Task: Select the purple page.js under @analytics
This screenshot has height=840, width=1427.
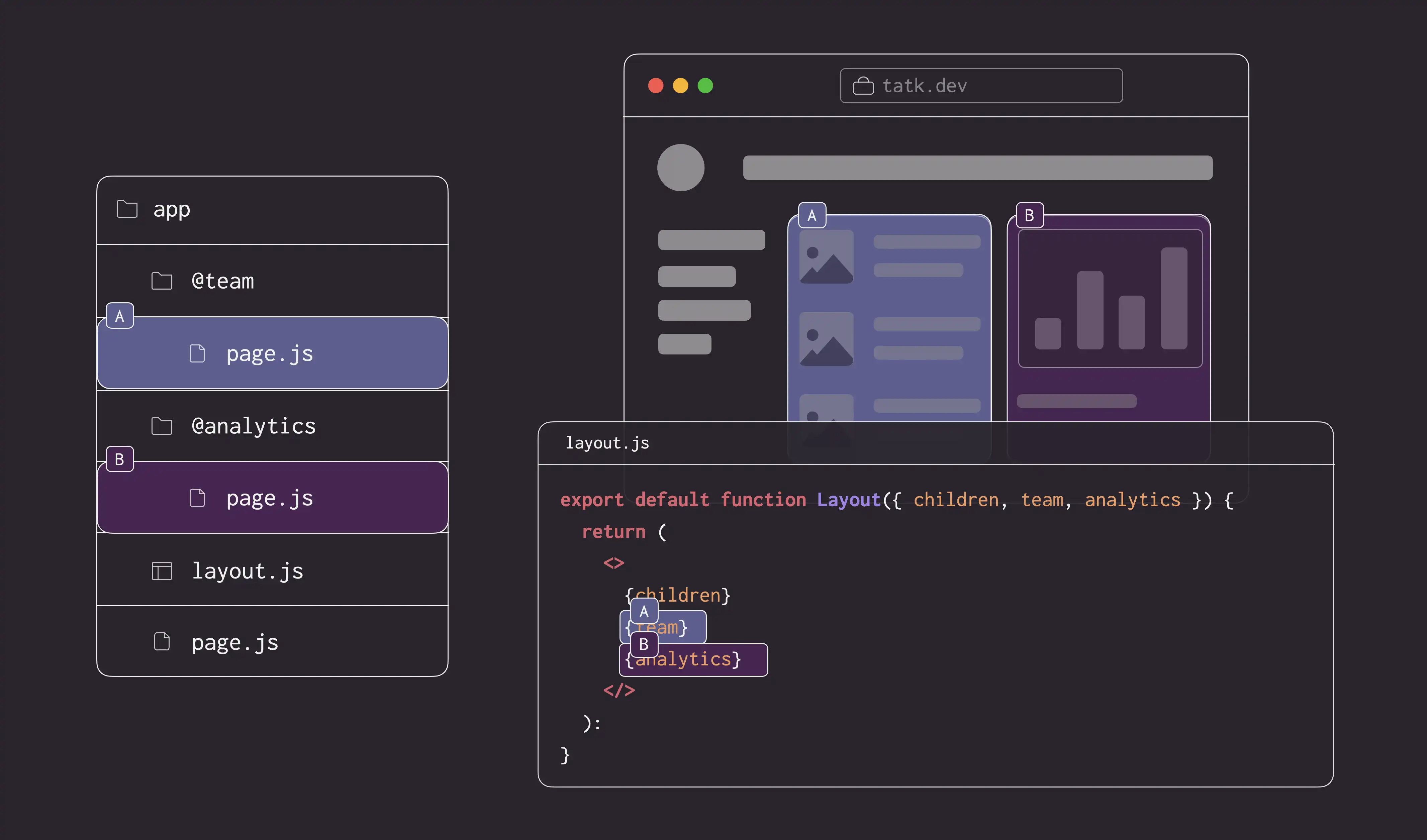Action: click(272, 498)
